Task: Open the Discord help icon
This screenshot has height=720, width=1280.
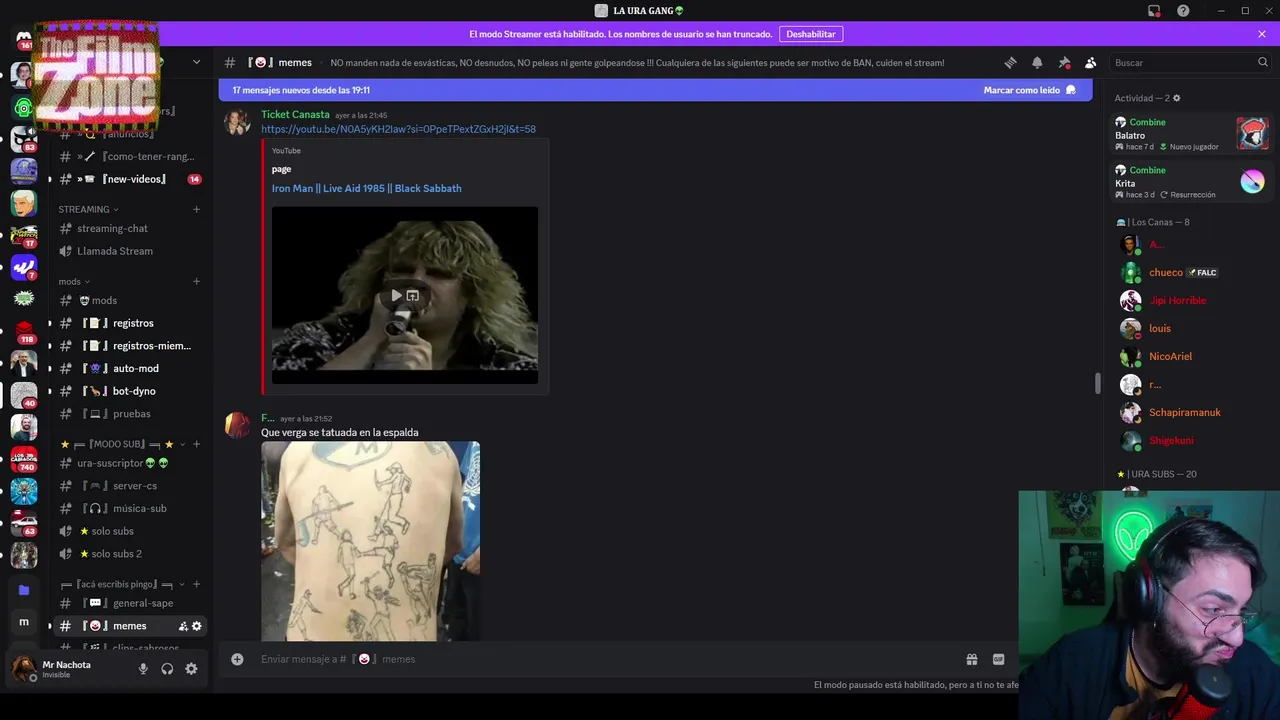Action: 1183,11
